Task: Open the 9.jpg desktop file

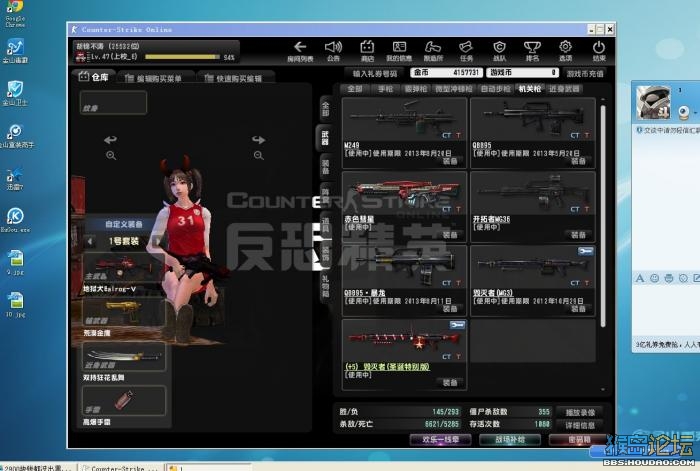Action: click(15, 263)
